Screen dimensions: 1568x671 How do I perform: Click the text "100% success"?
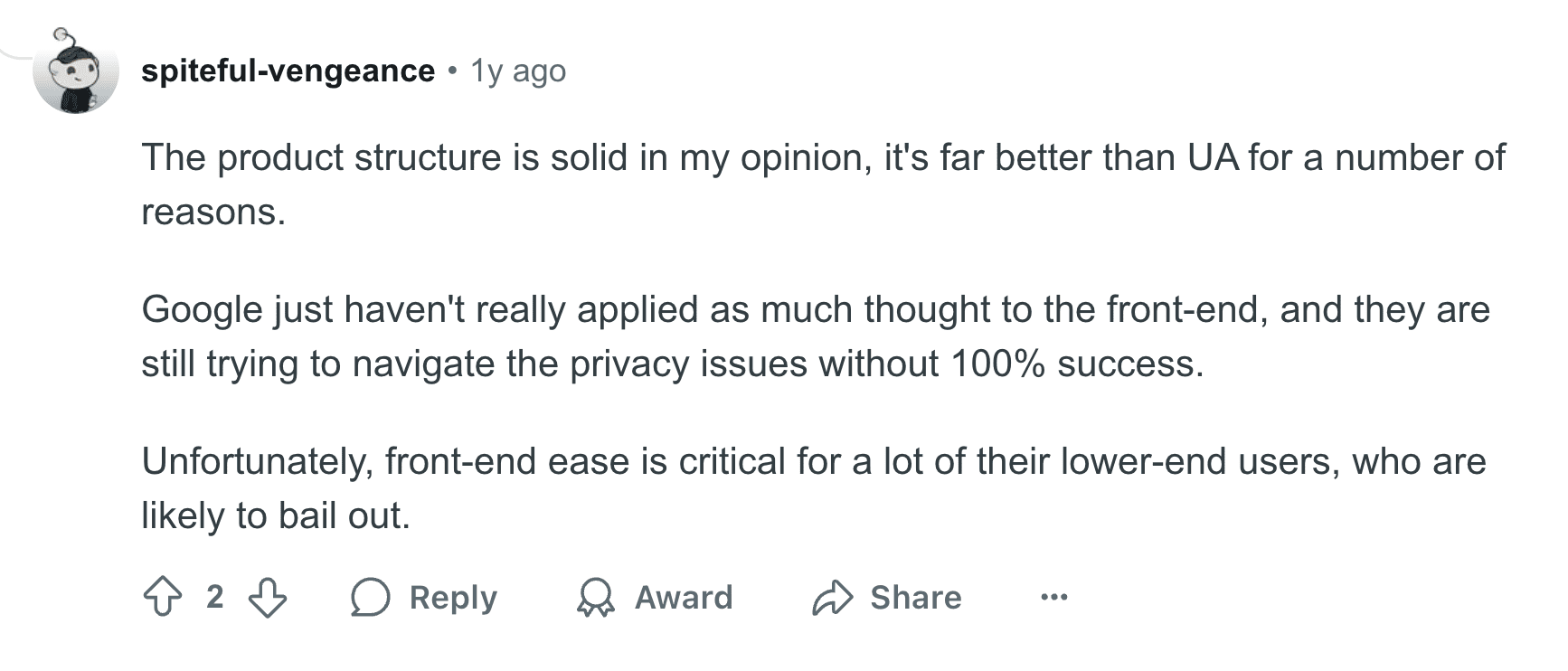pos(1077,364)
